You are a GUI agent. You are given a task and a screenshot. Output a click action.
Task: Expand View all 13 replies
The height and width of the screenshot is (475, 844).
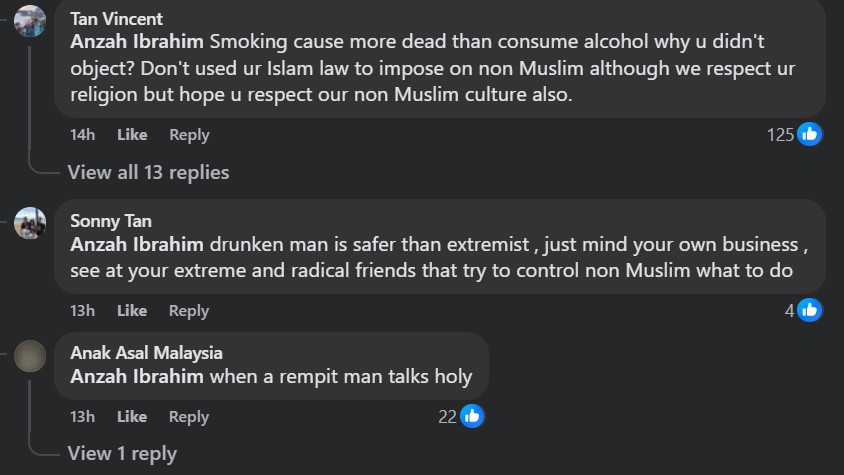(x=148, y=172)
